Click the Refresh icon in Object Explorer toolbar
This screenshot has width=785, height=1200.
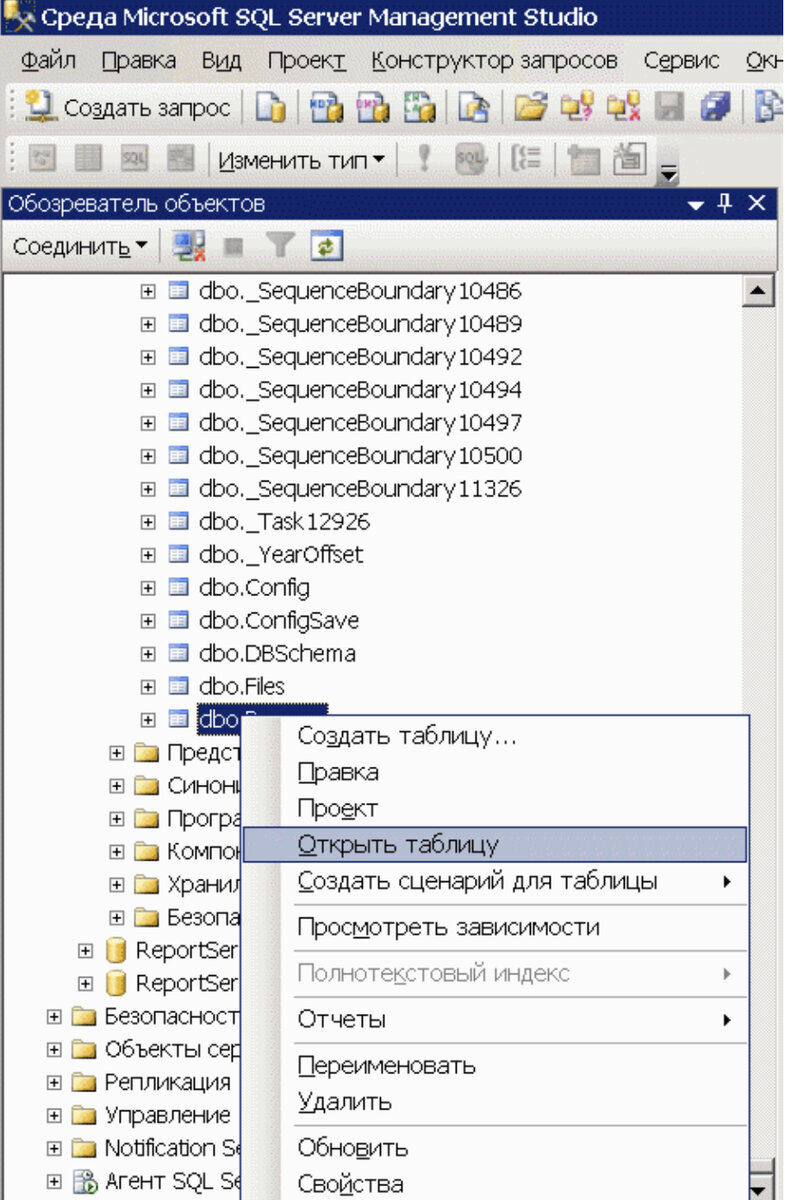[x=326, y=246]
